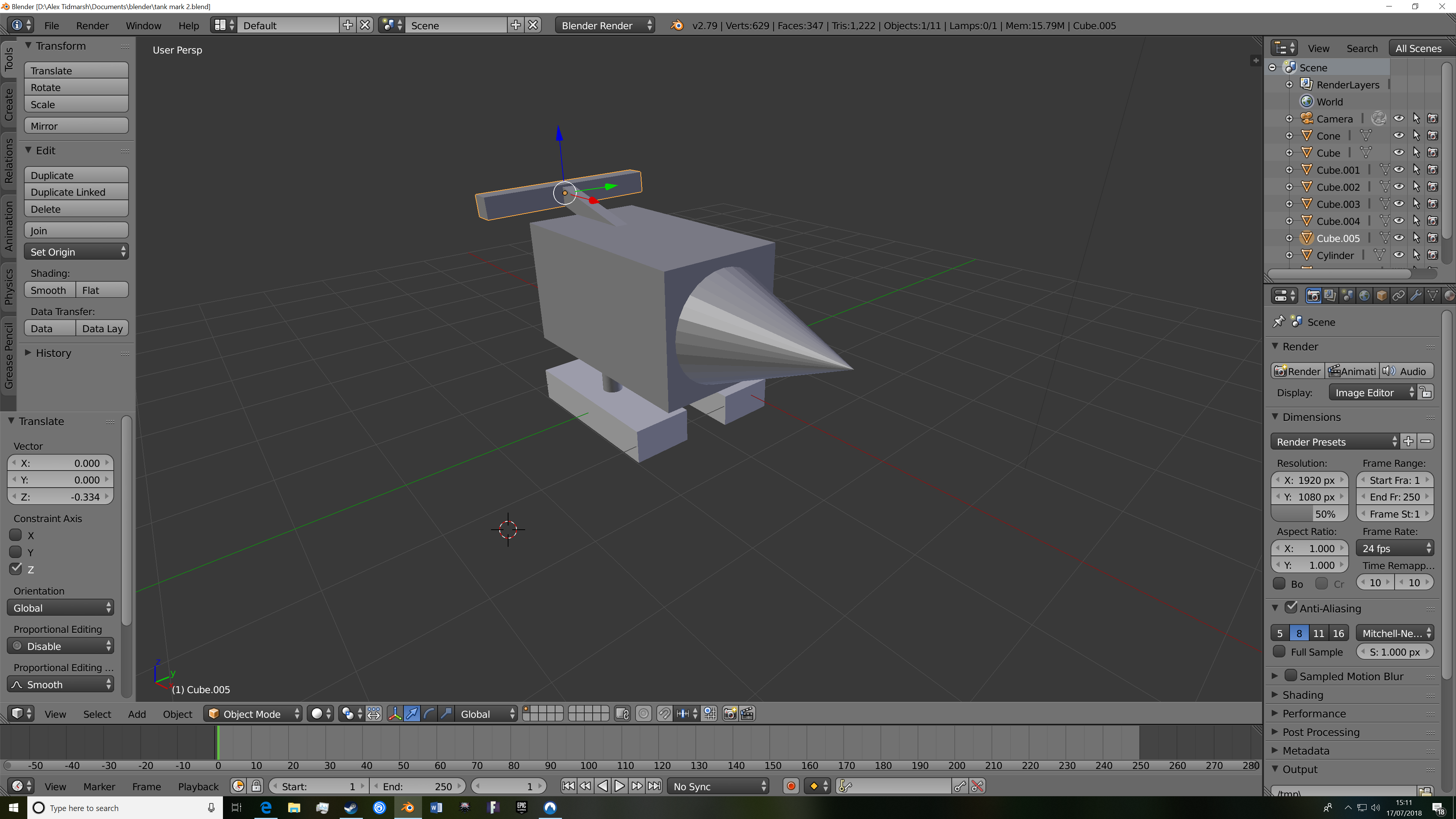
Task: Click the Render image button
Action: click(x=1297, y=371)
